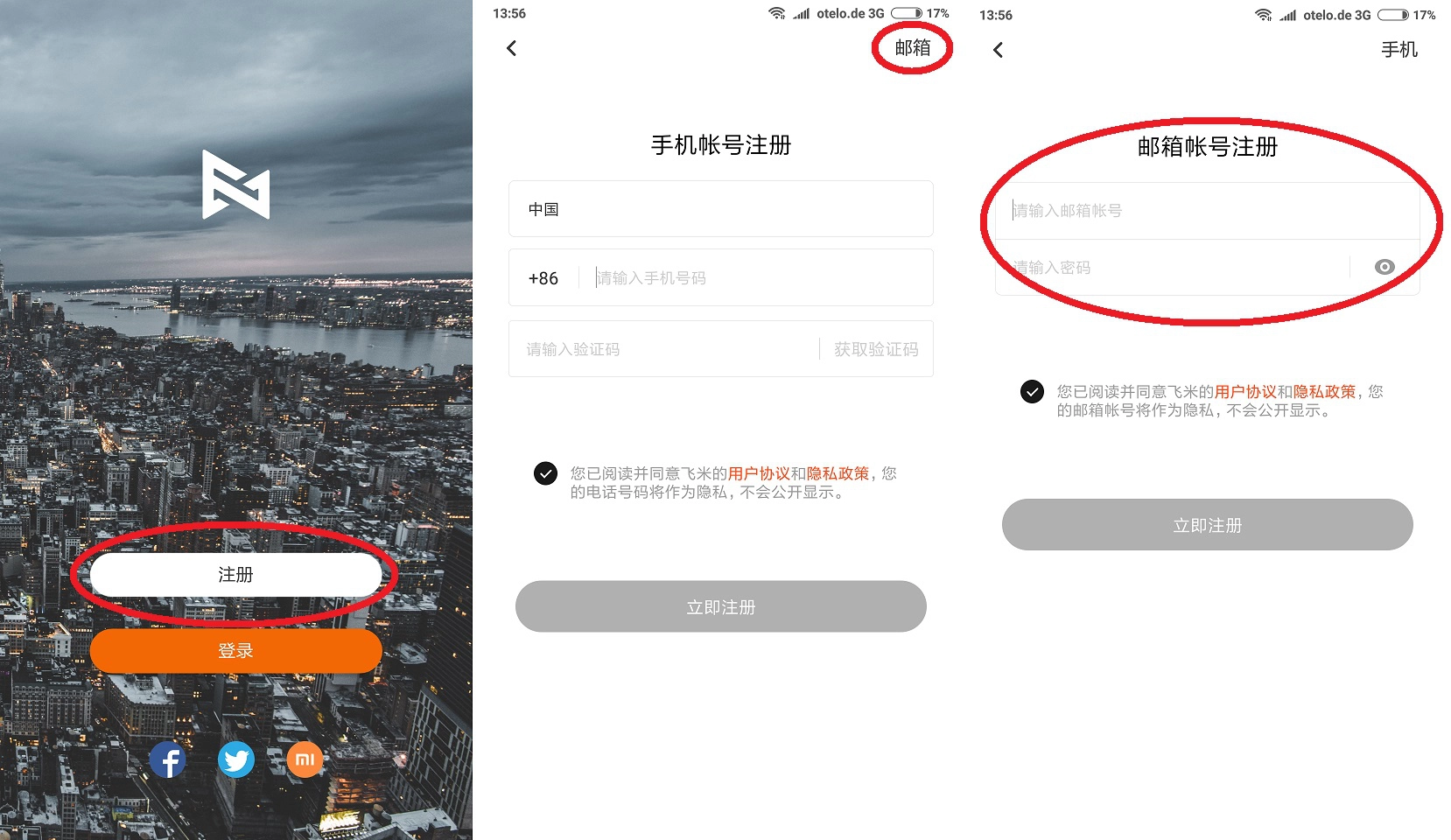This screenshot has height=840, width=1451.
Task: Sign in with the Twitter icon
Action: 236,759
